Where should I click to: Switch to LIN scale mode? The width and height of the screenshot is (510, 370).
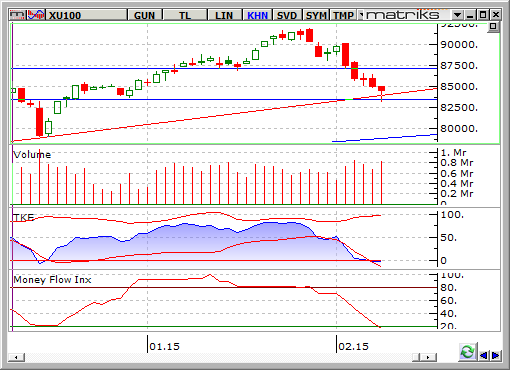tap(224, 15)
